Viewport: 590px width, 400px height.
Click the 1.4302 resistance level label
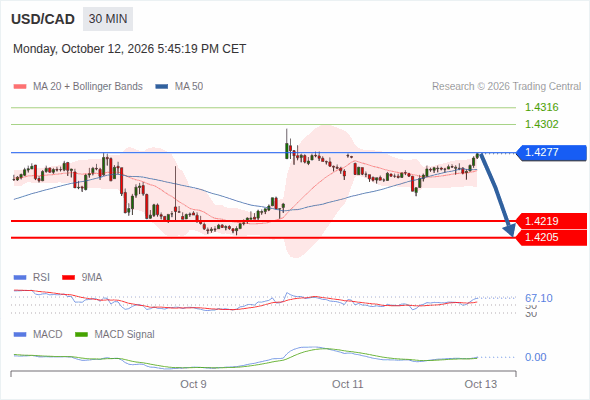pyautogui.click(x=541, y=124)
